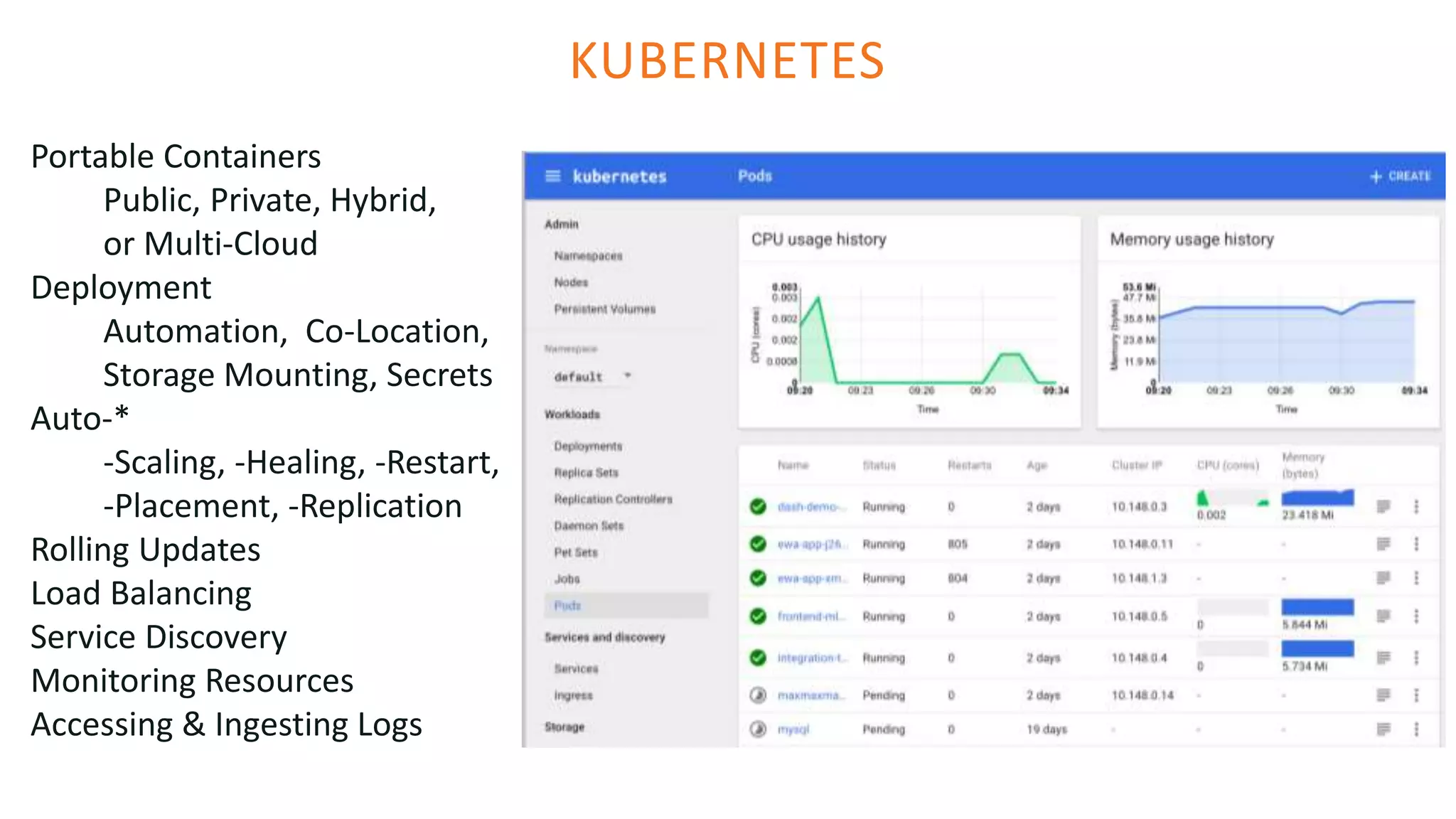Screen dimensions: 1456x819
Task: View logs icon for ewa-app-em pod
Action: [1383, 578]
